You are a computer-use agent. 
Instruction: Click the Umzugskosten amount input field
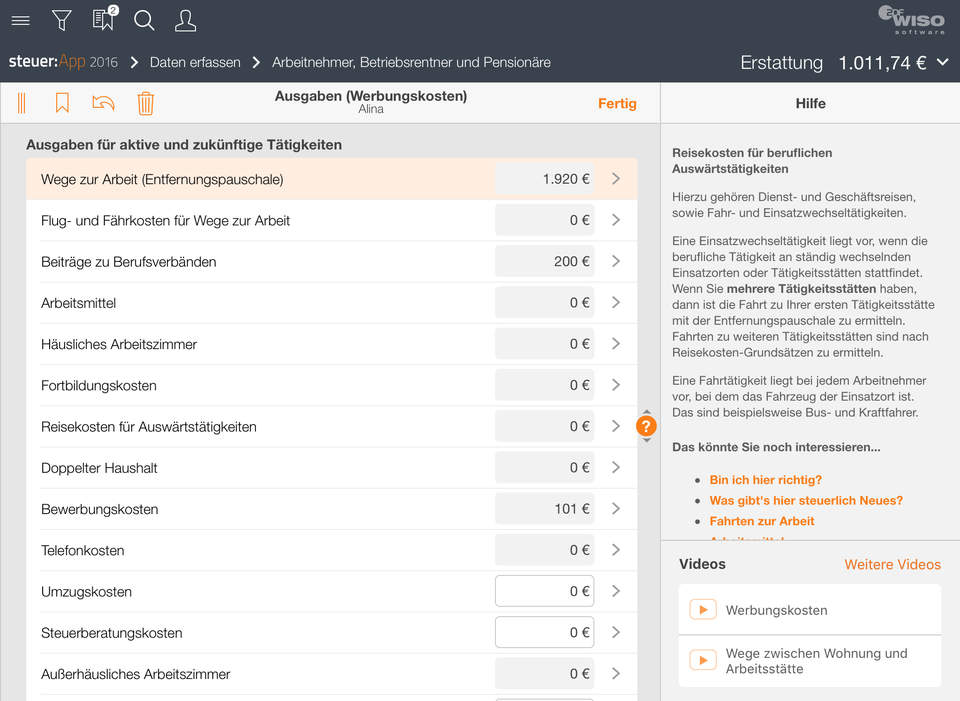[544, 591]
